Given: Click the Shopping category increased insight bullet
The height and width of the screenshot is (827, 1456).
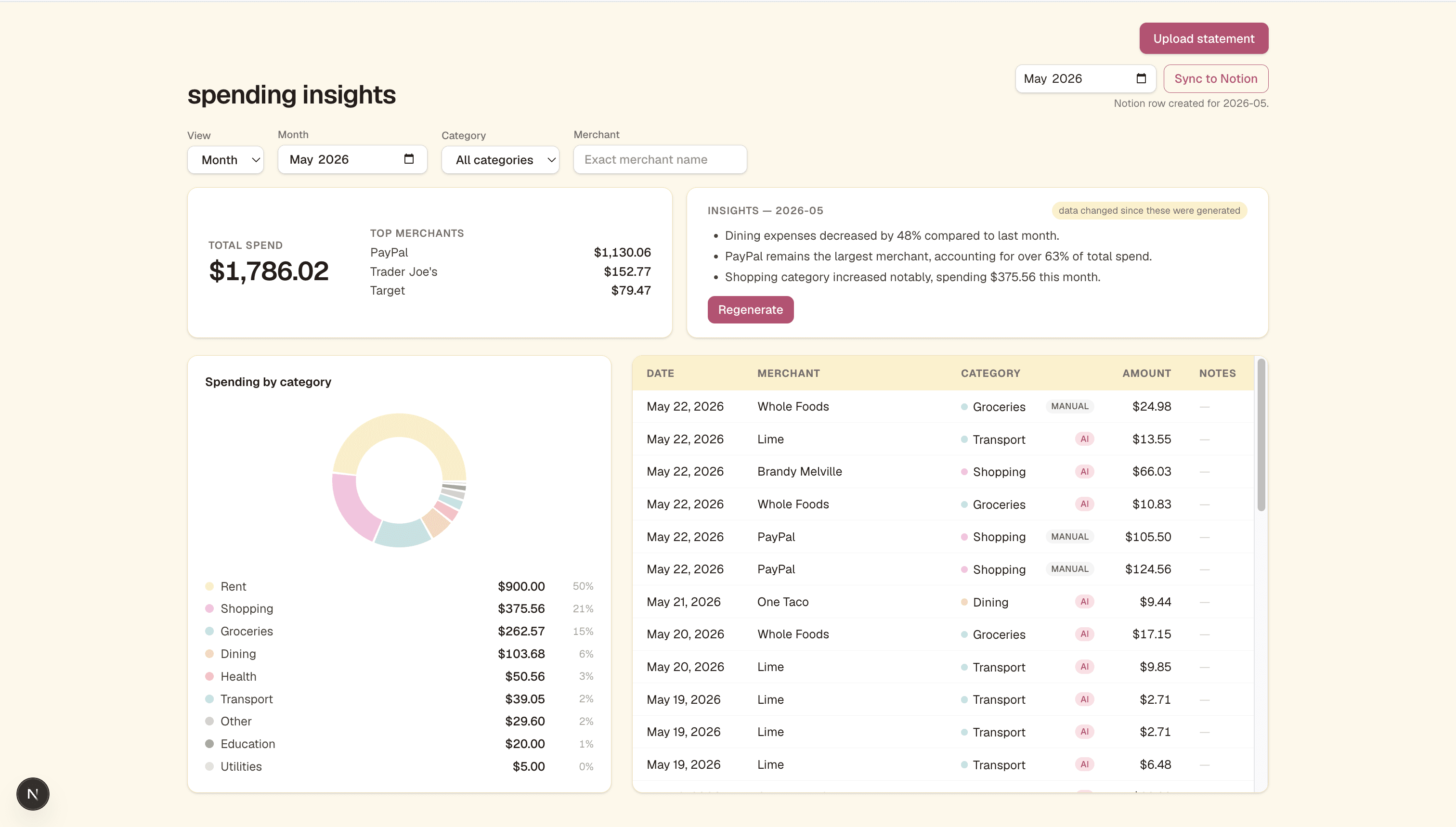Looking at the screenshot, I should [912, 277].
